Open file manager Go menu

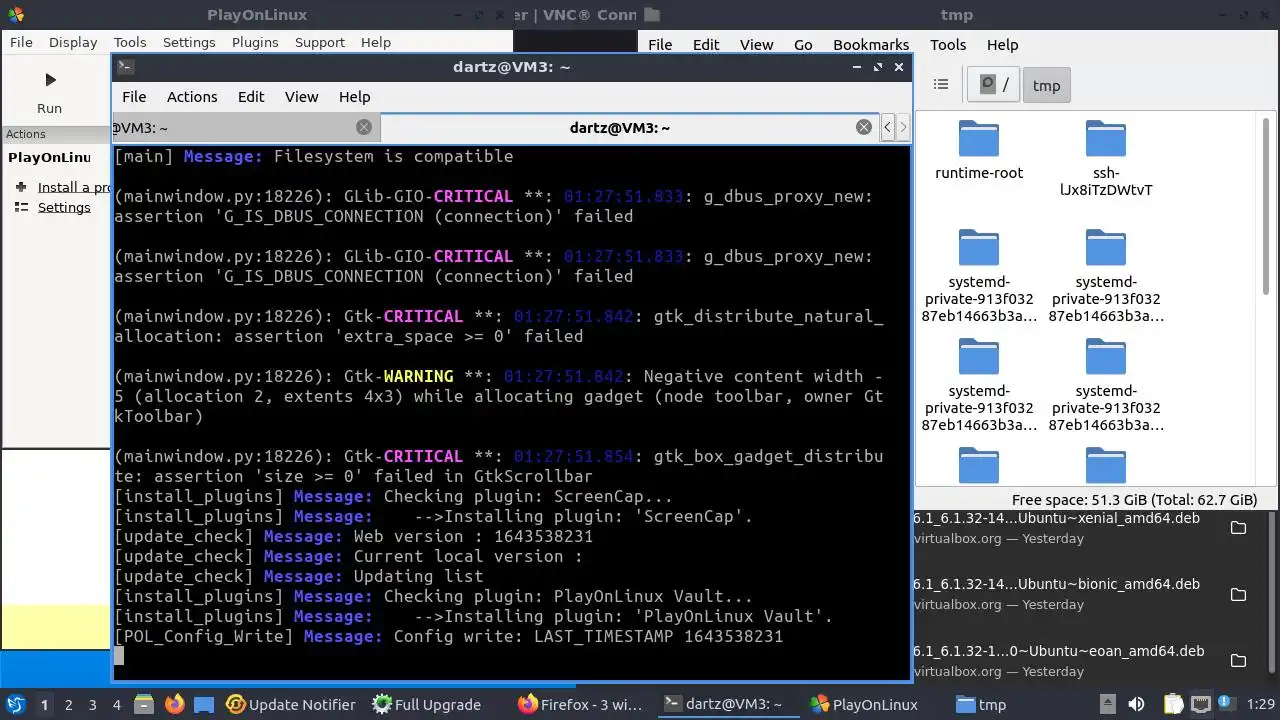pos(803,44)
